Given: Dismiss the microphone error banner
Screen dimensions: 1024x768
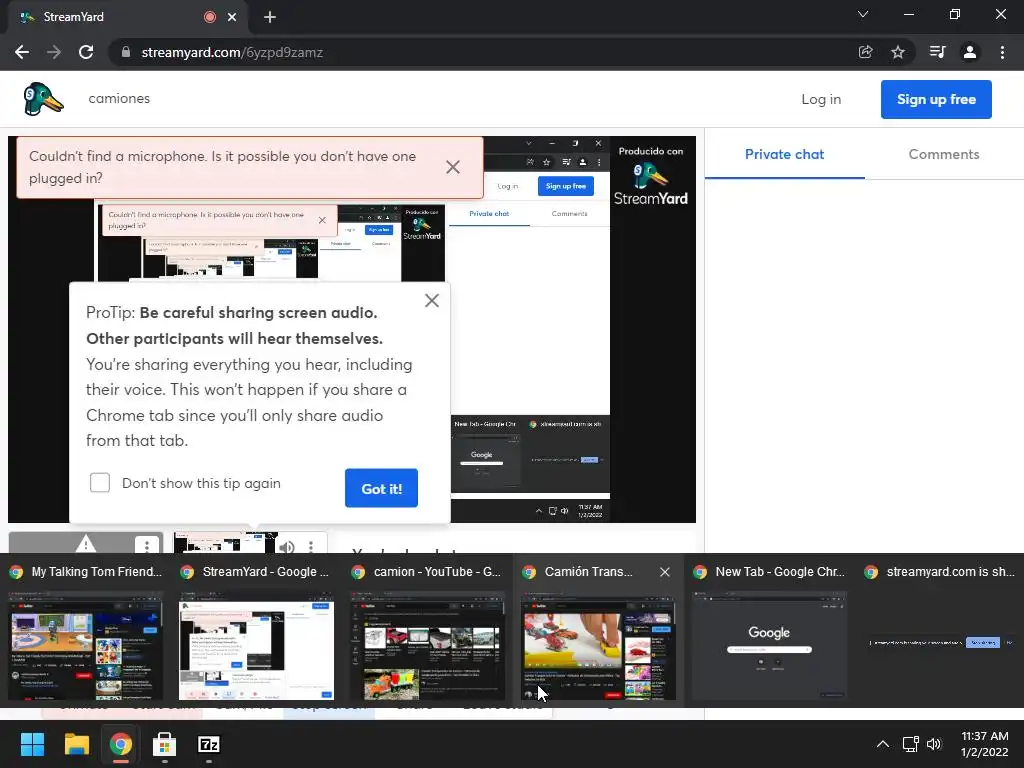Looking at the screenshot, I should 453,167.
